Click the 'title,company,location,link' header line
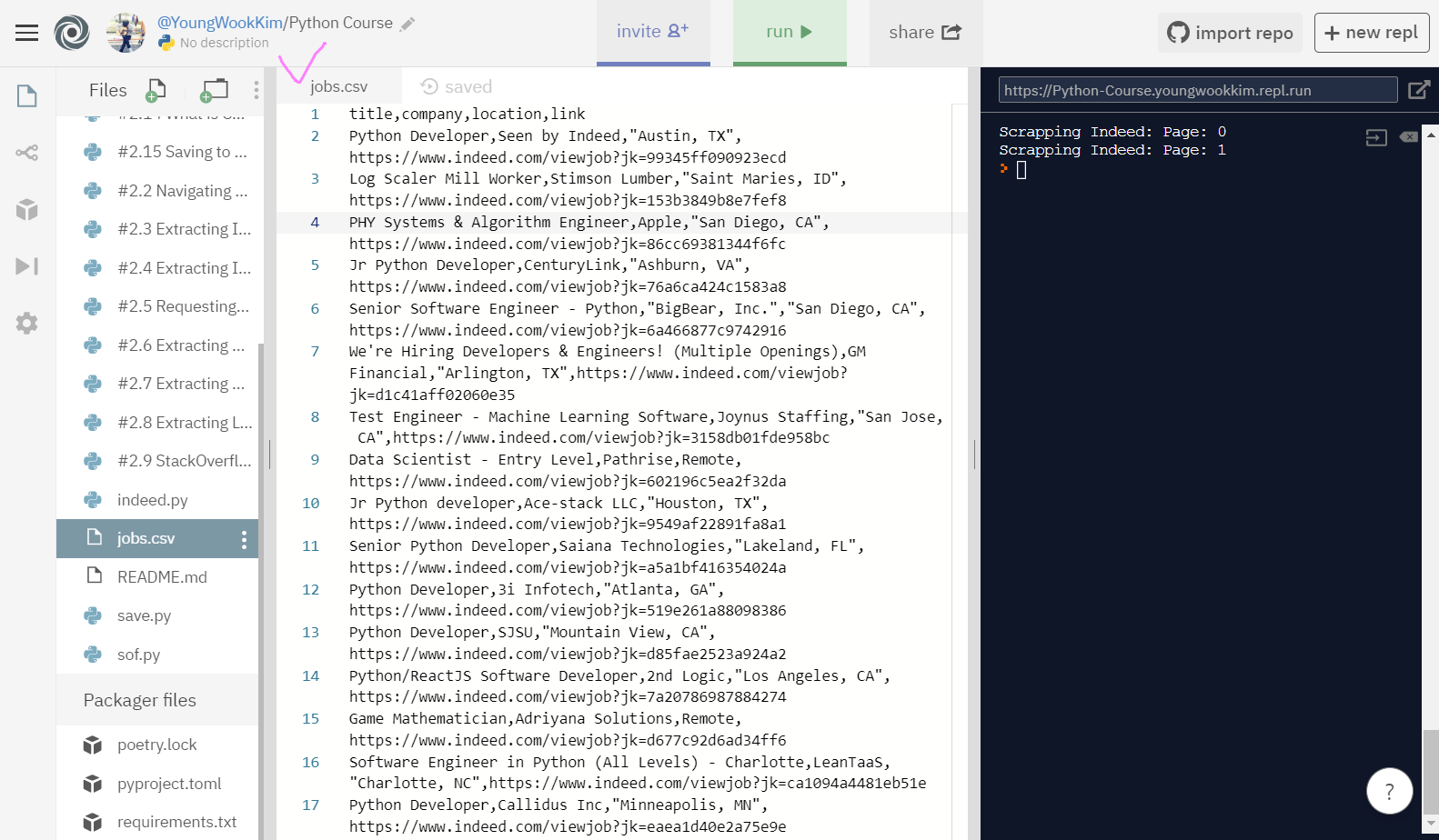1439x840 pixels. pyautogui.click(x=467, y=114)
